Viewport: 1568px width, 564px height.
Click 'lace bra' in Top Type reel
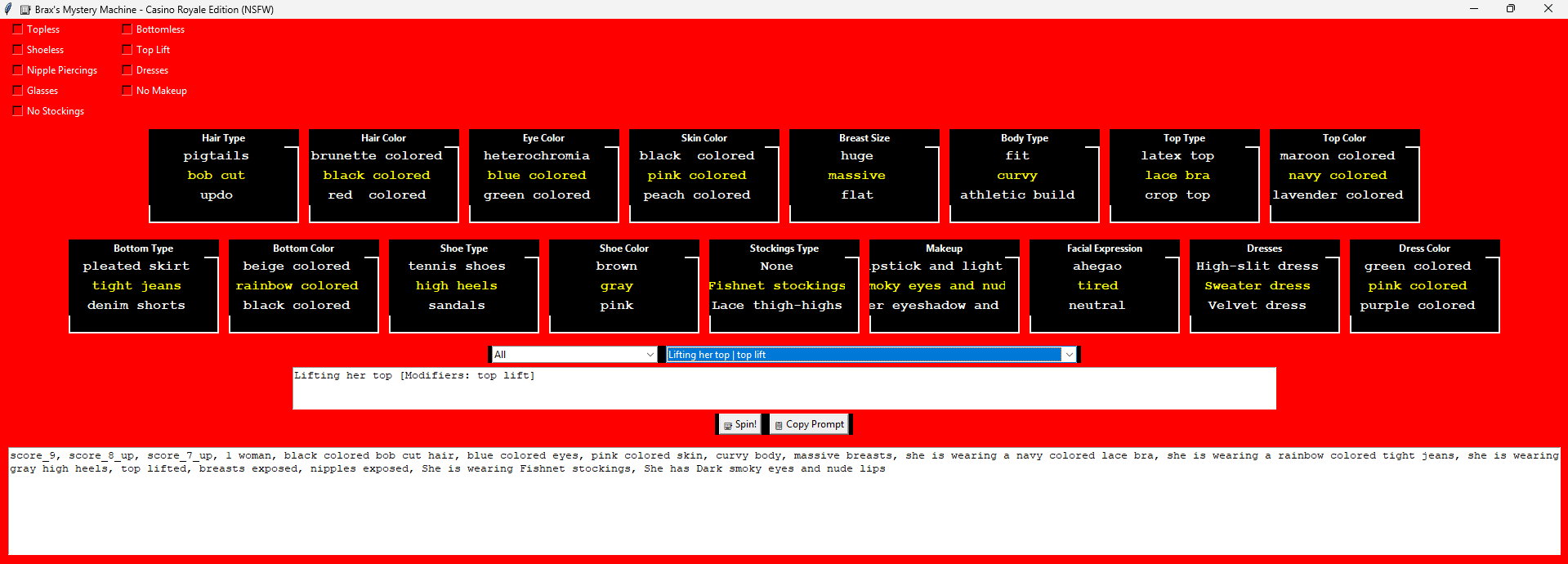(x=1177, y=175)
